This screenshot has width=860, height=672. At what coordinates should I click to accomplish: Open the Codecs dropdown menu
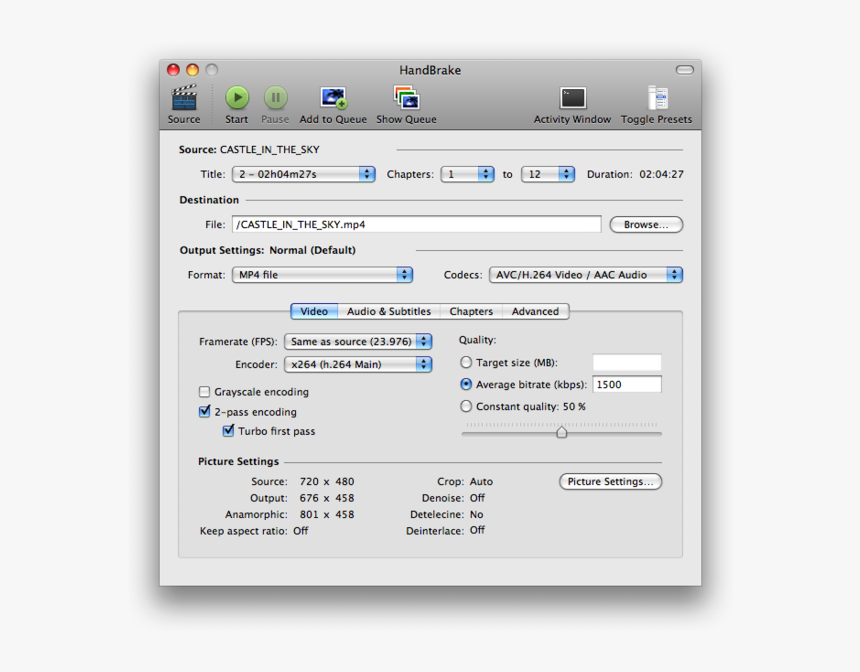(586, 275)
